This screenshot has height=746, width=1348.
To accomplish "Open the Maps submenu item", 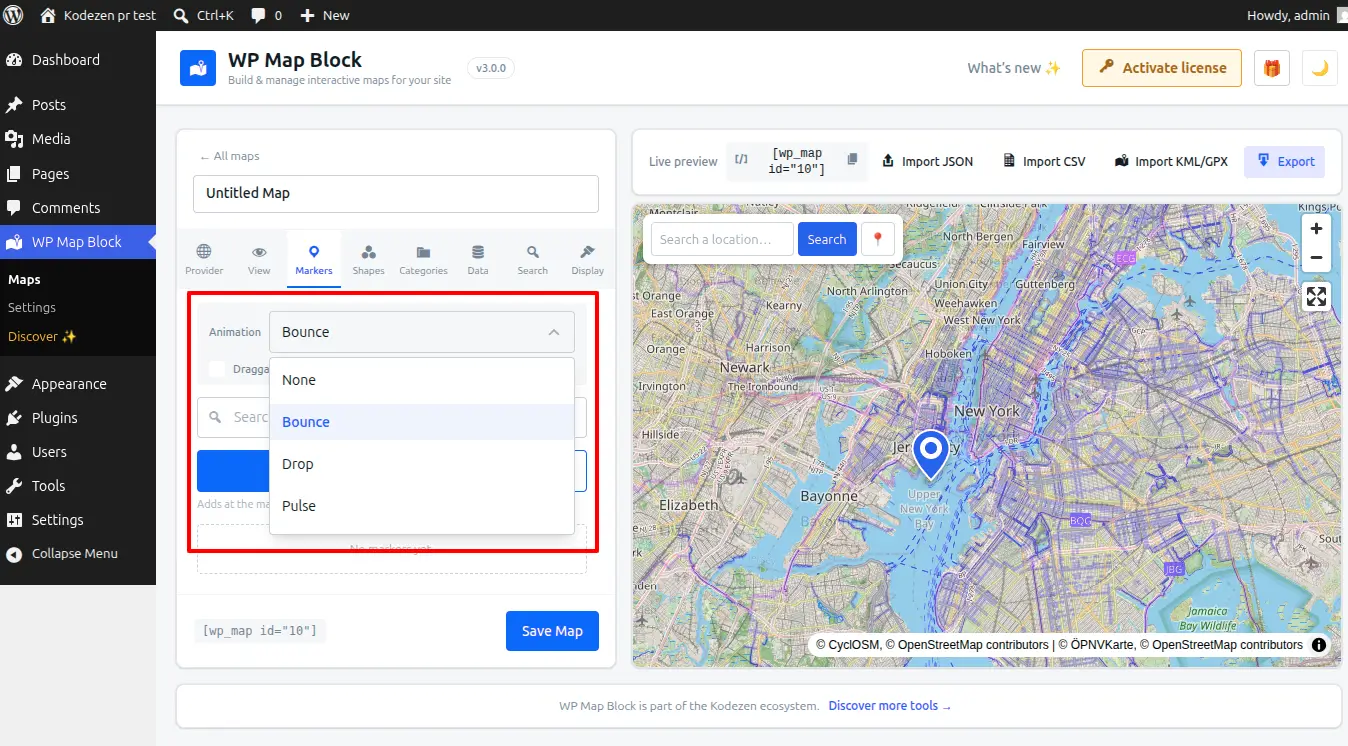I will (24, 279).
